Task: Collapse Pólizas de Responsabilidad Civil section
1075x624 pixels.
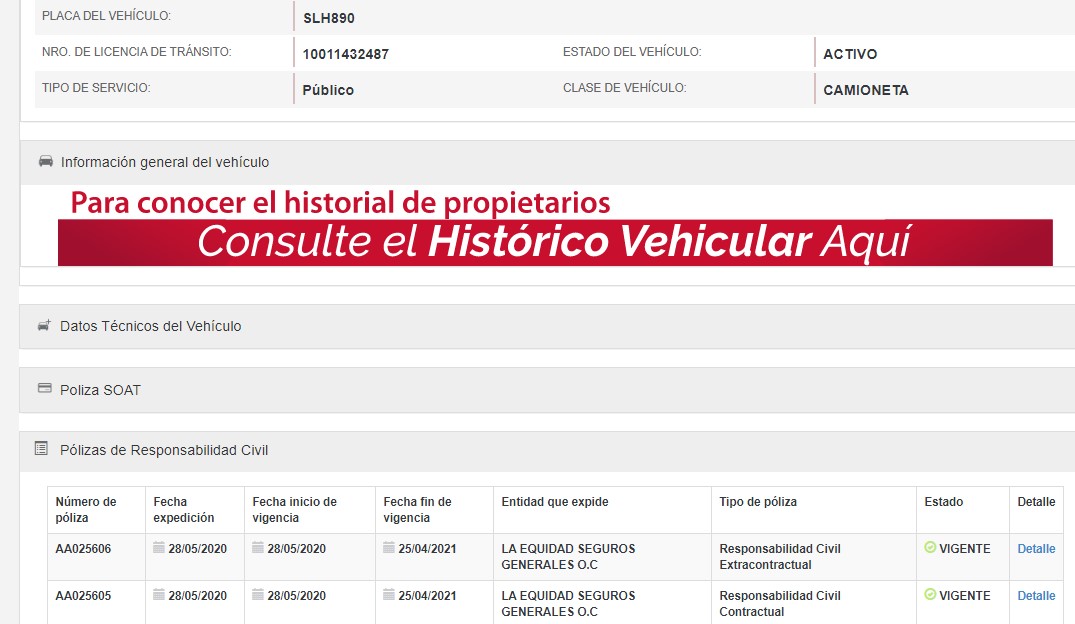Action: [164, 450]
